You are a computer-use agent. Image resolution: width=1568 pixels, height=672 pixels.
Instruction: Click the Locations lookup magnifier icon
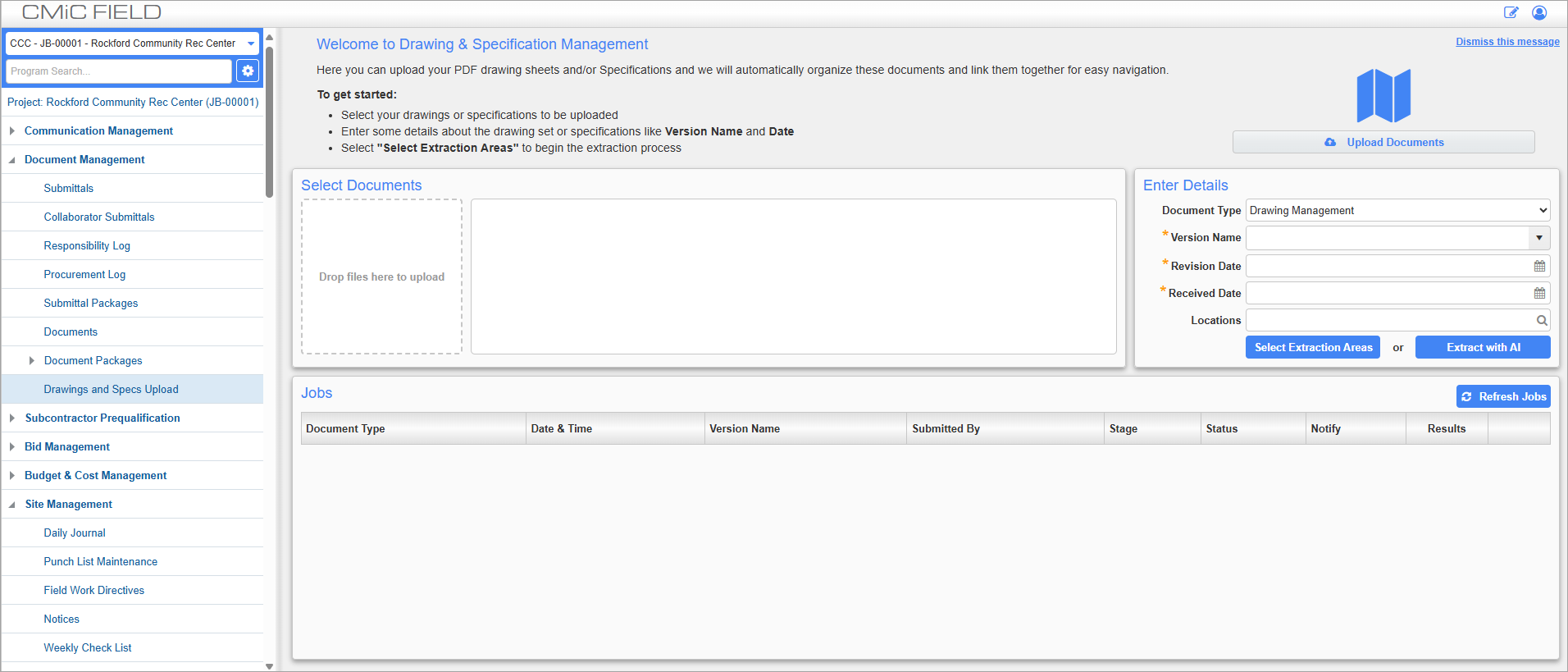1542,320
